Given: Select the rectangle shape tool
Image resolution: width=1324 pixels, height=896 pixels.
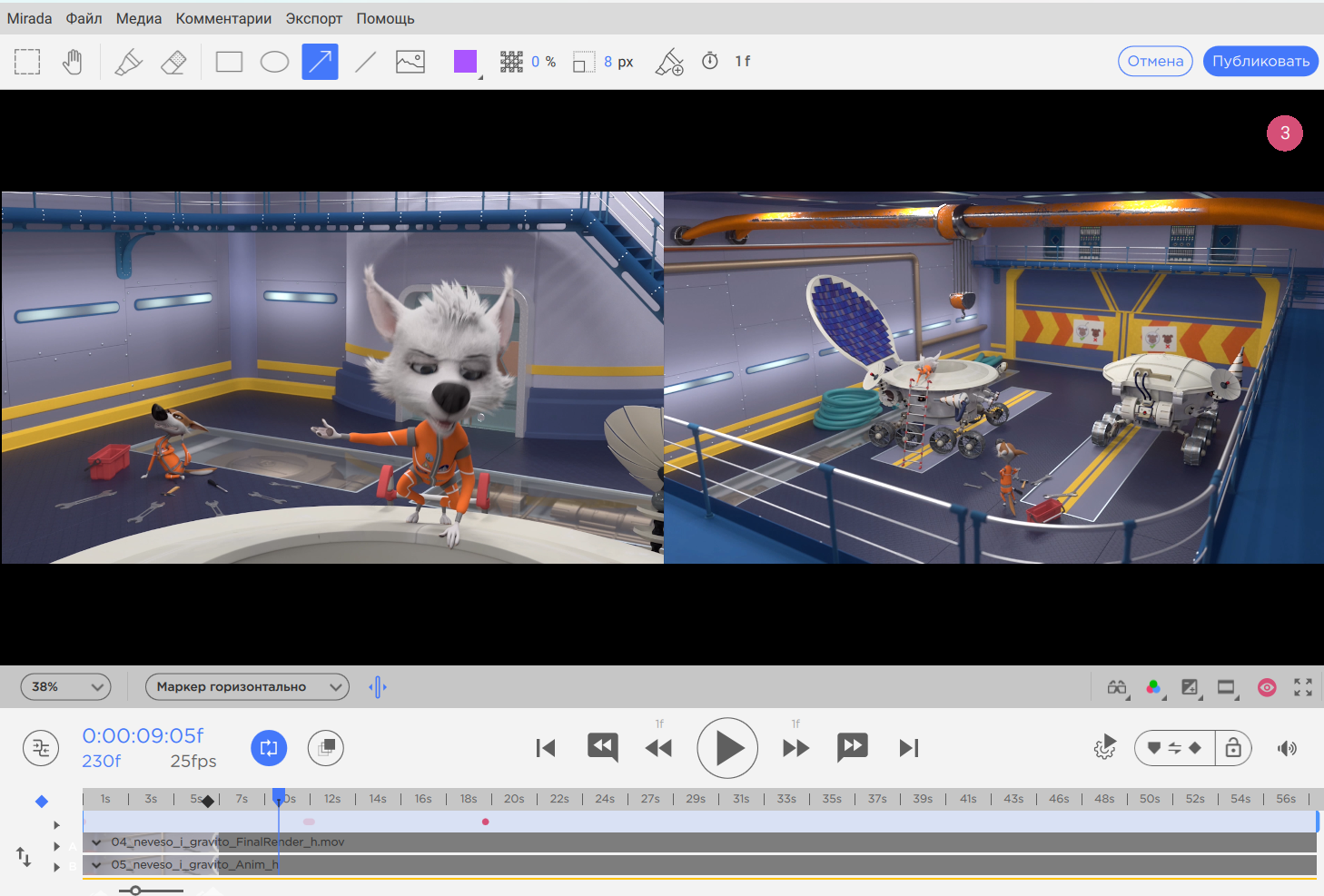Looking at the screenshot, I should click(229, 62).
